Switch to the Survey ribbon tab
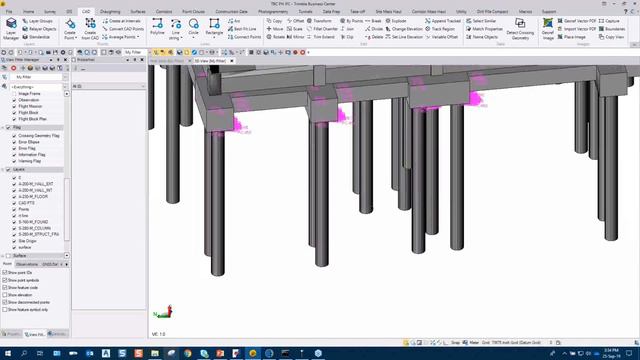Viewport: 640px width, 360px height. coord(50,11)
